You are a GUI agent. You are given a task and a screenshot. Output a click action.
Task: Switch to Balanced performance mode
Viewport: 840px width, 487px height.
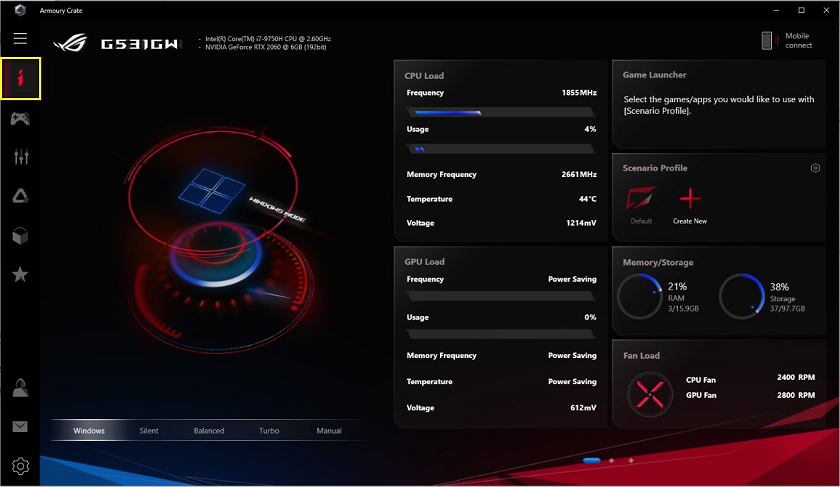[209, 431]
